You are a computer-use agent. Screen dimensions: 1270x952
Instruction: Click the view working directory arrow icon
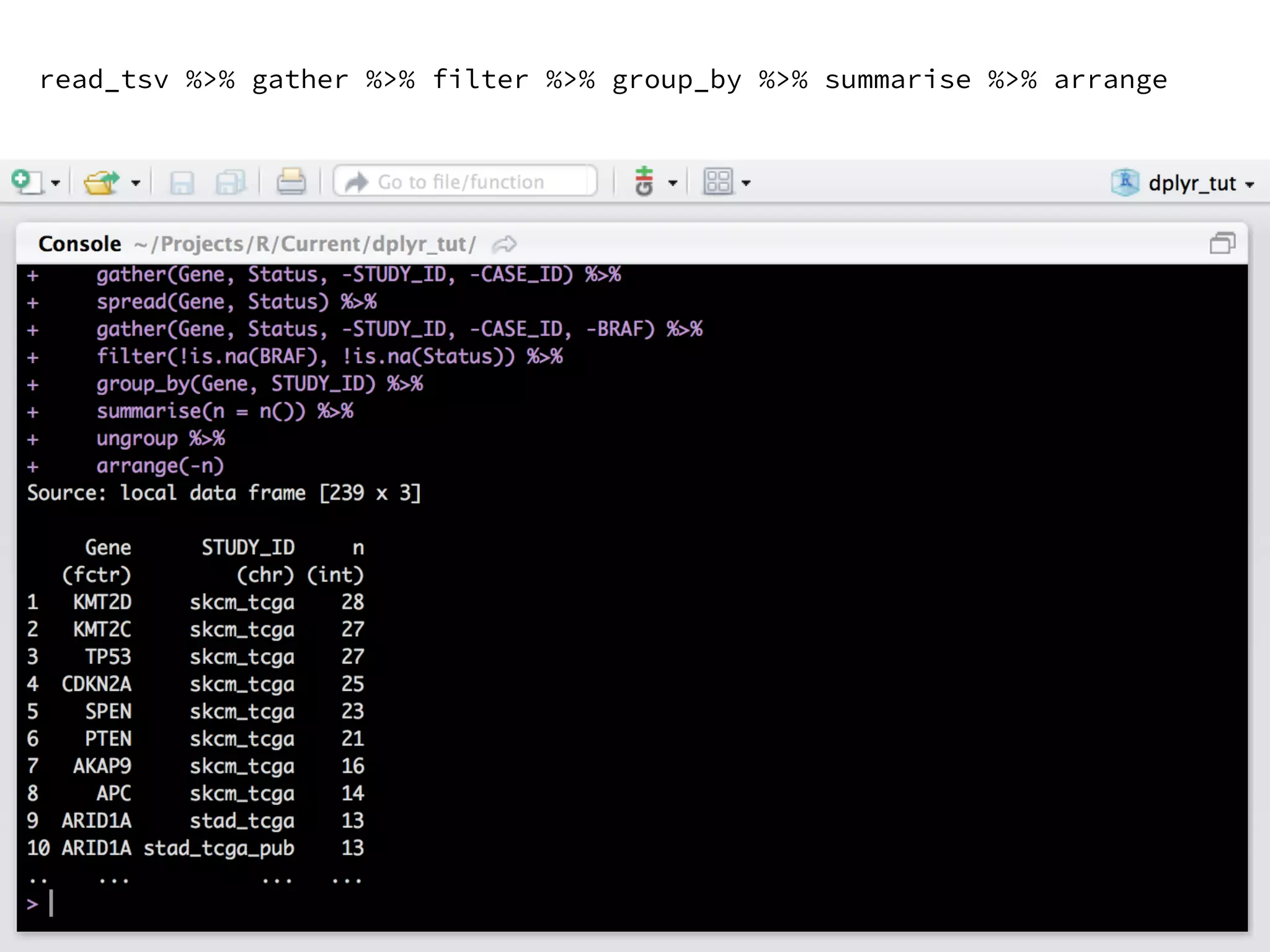coord(504,244)
